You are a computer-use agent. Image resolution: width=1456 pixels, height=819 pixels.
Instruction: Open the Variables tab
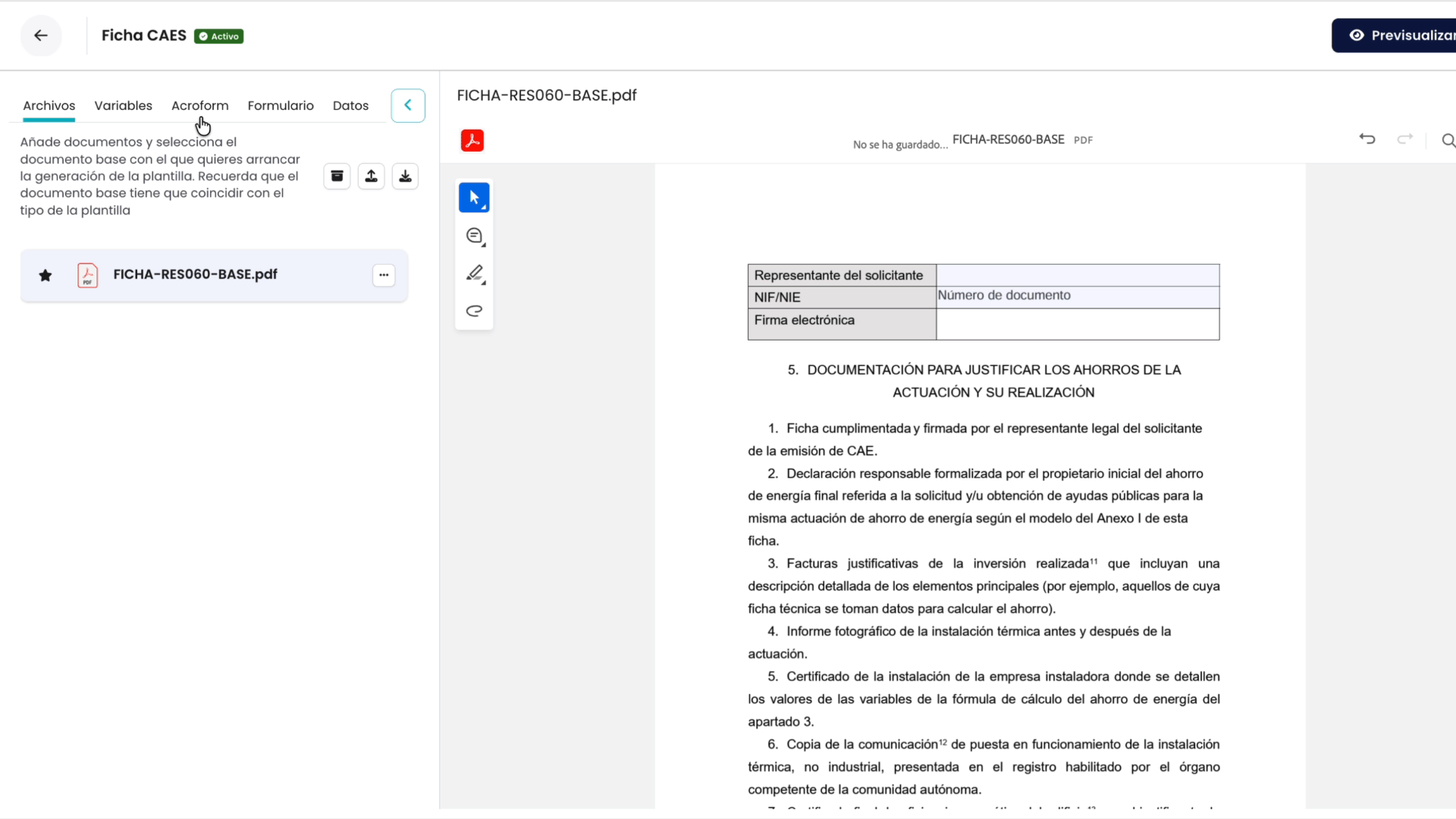(x=123, y=105)
